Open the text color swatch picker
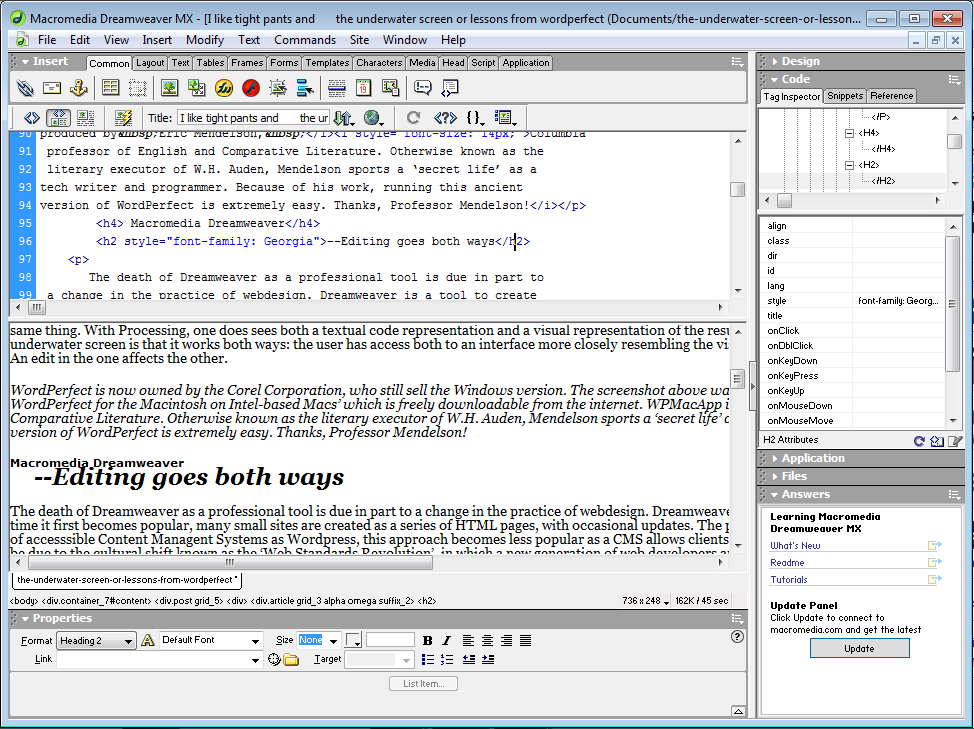The image size is (974, 729). 353,640
